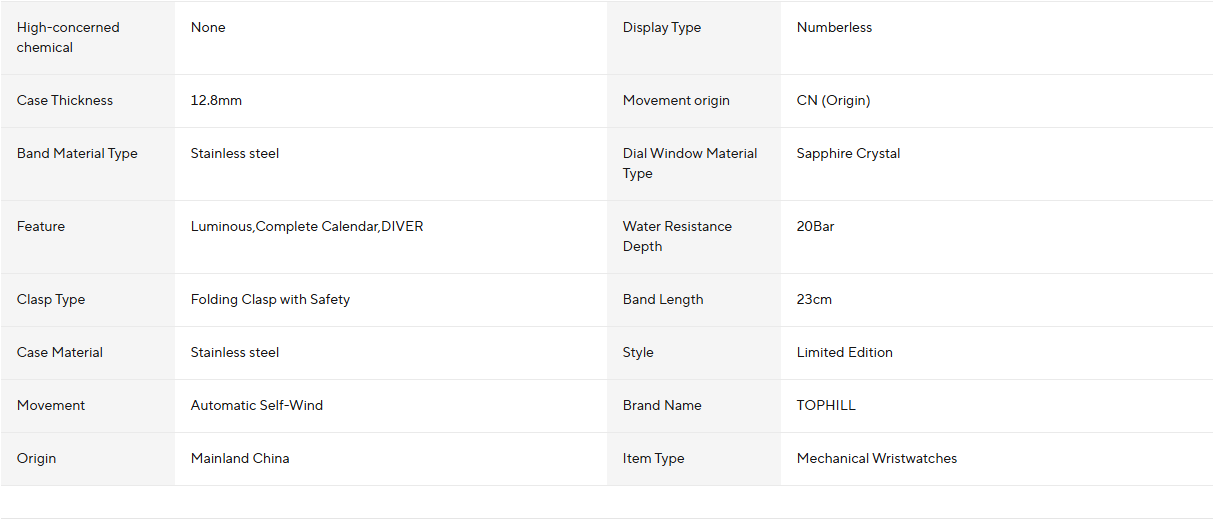Click the 'Folding Clasp with Safety' value
Viewport: 1215px width, 520px height.
pos(270,300)
